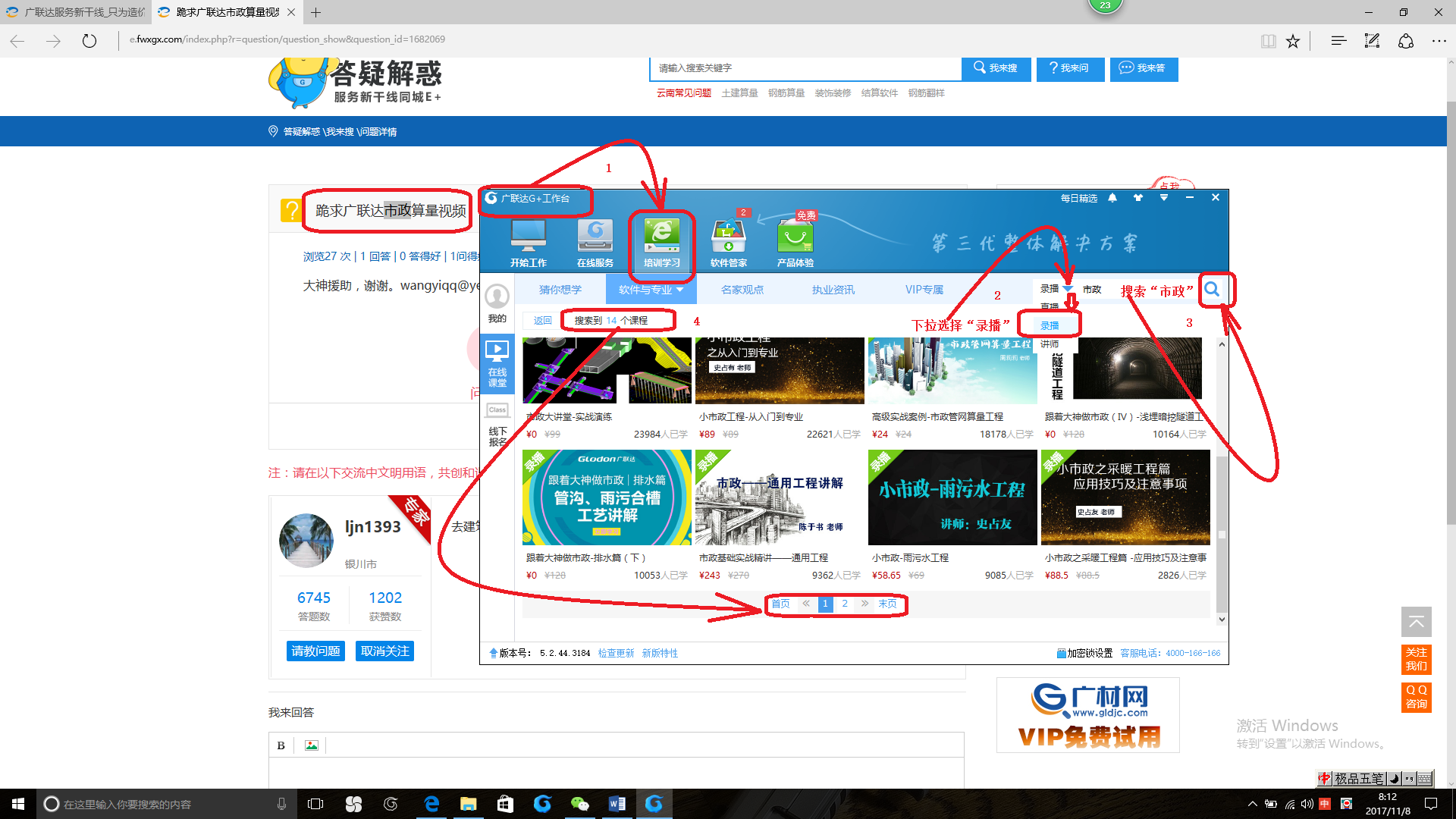Open 小市政-雨污水工程 course thumbnail
Viewport: 1456px width, 819px height.
[x=952, y=497]
